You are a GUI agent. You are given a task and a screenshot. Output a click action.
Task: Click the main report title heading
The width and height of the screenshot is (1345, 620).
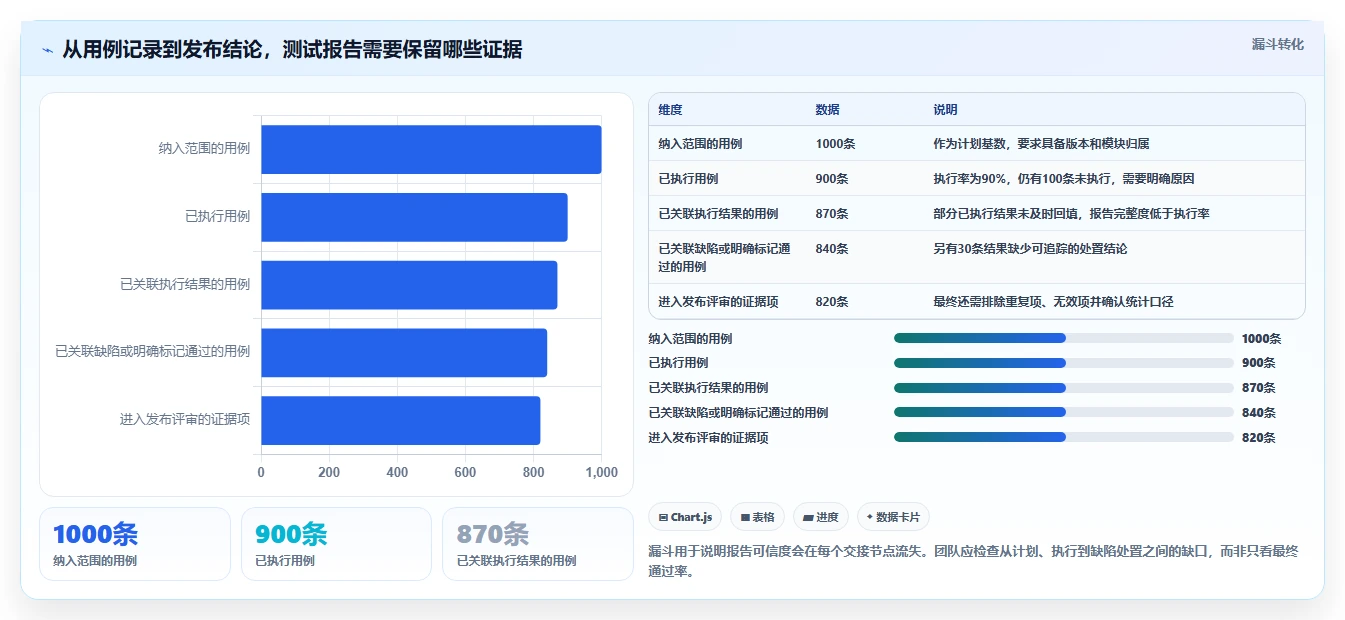292,49
